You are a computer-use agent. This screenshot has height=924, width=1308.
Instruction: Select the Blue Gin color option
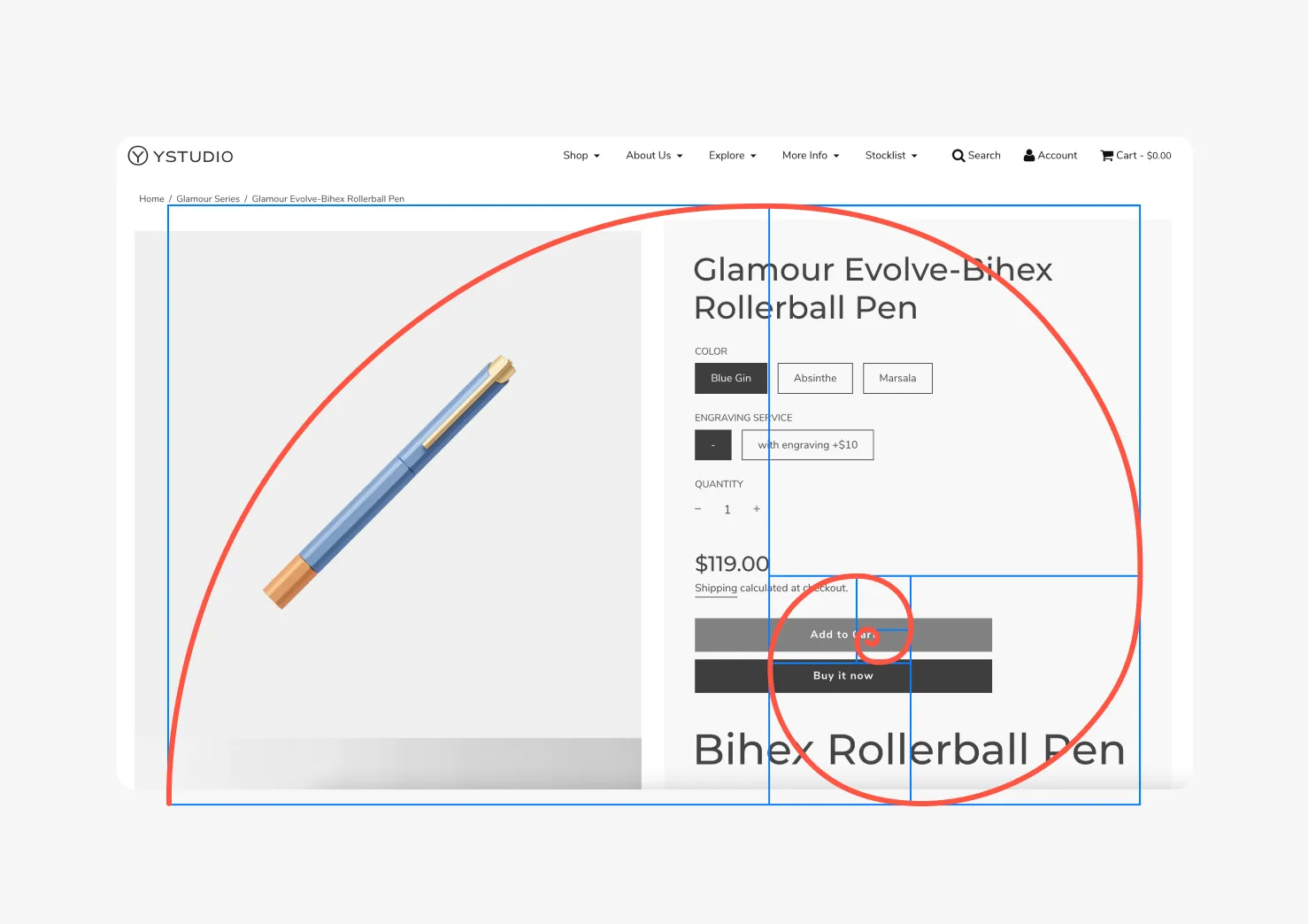click(731, 378)
